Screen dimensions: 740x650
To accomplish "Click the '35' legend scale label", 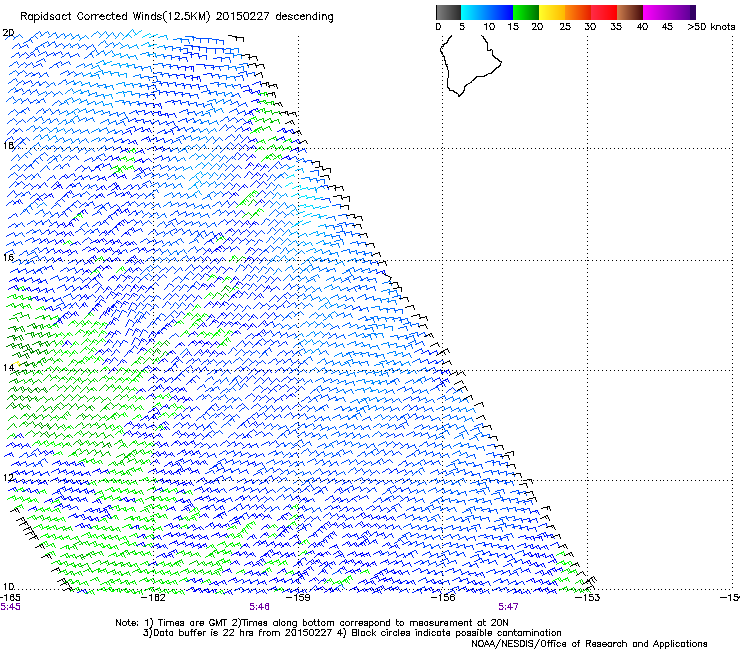I will (x=616, y=27).
